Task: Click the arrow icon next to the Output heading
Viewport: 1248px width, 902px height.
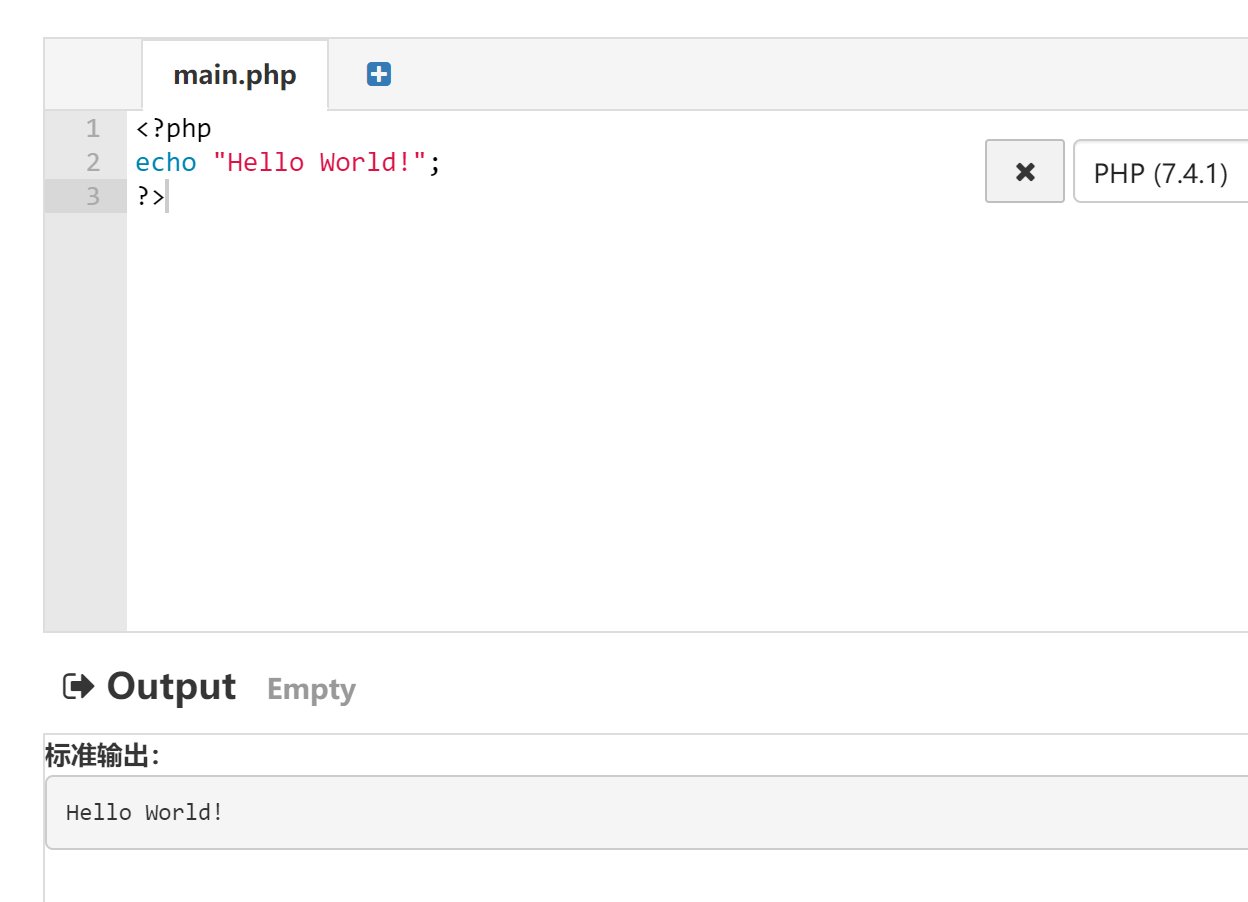Action: [x=78, y=686]
